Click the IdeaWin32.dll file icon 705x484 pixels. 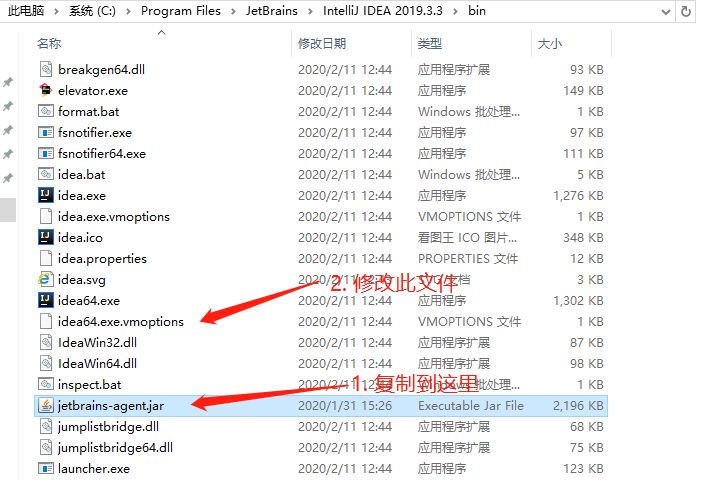46,342
